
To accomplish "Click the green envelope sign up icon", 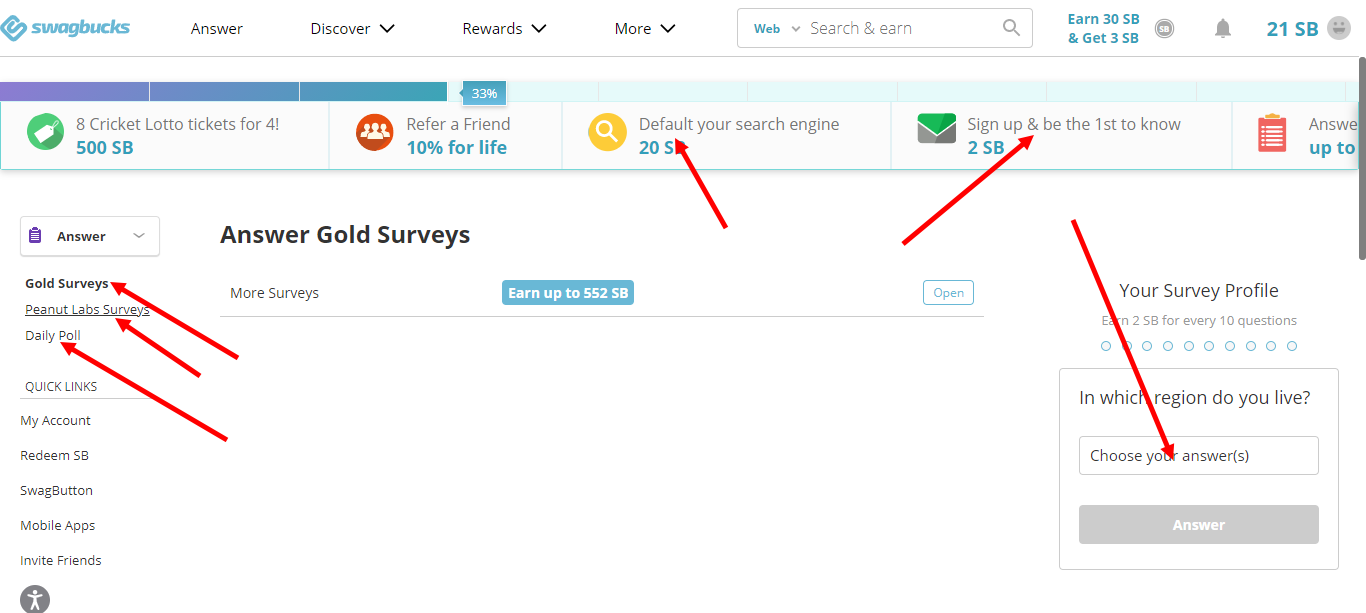I will [937, 129].
